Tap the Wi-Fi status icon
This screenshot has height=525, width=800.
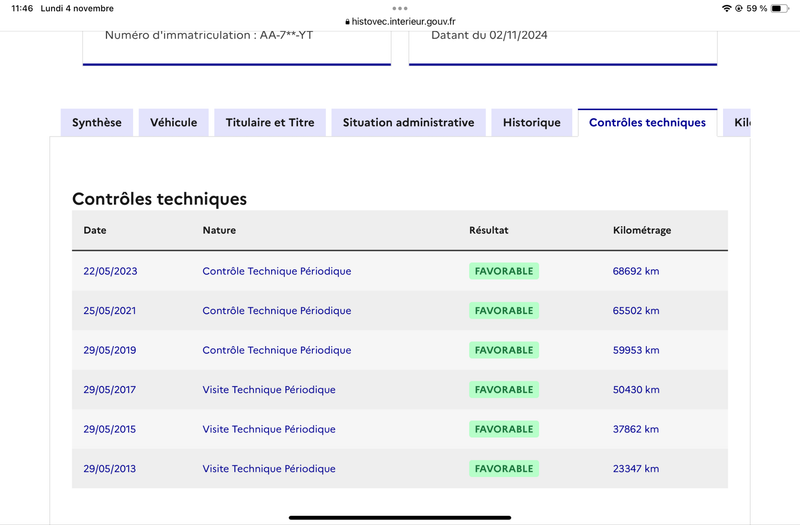pyautogui.click(x=727, y=8)
